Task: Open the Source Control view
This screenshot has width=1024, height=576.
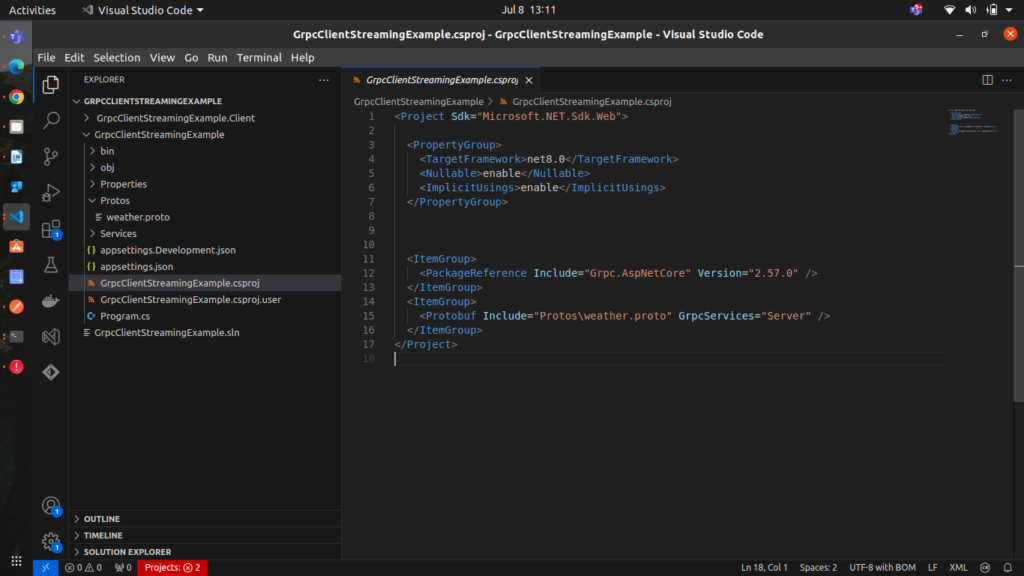Action: pyautogui.click(x=51, y=157)
